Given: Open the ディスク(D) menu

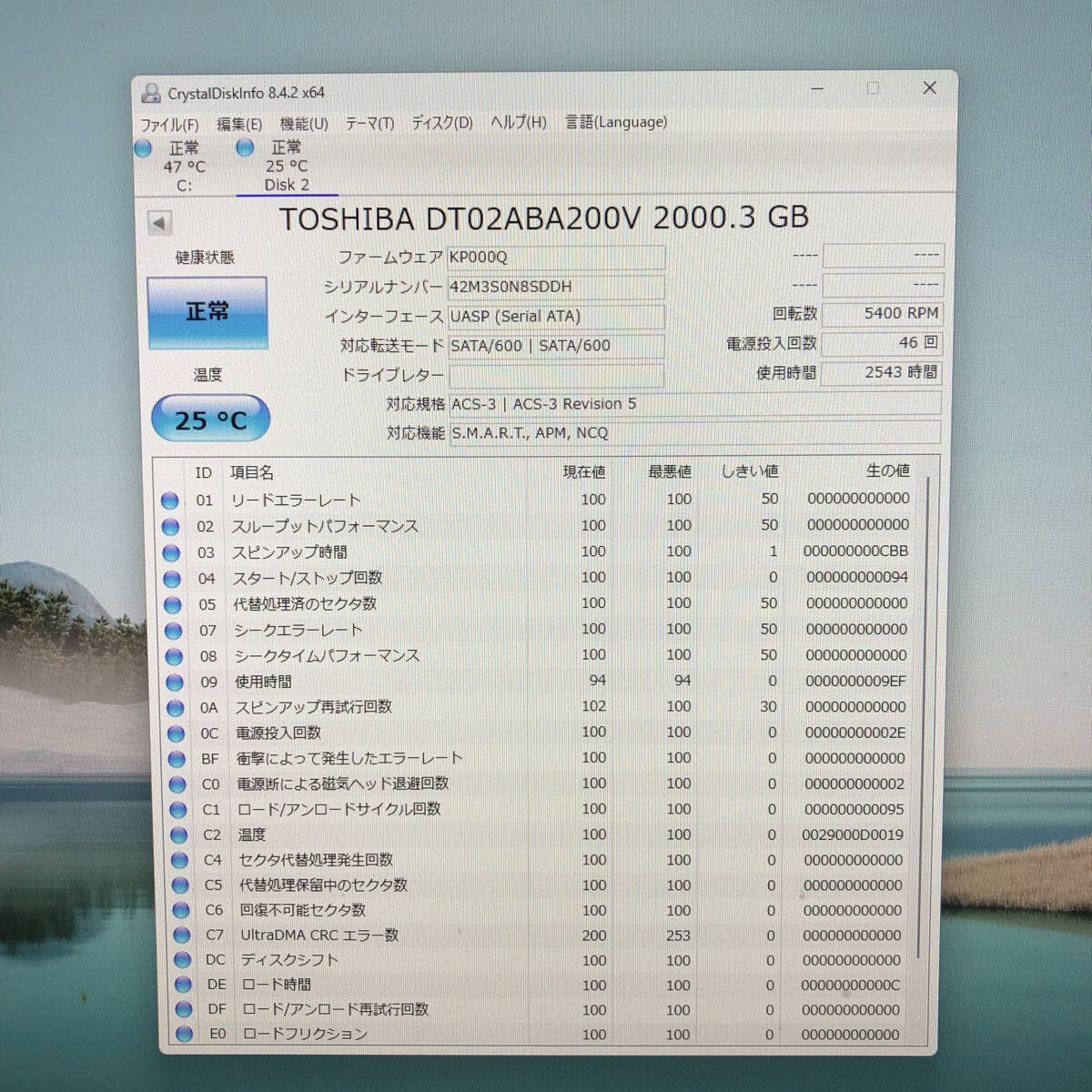Looking at the screenshot, I should pyautogui.click(x=442, y=123).
